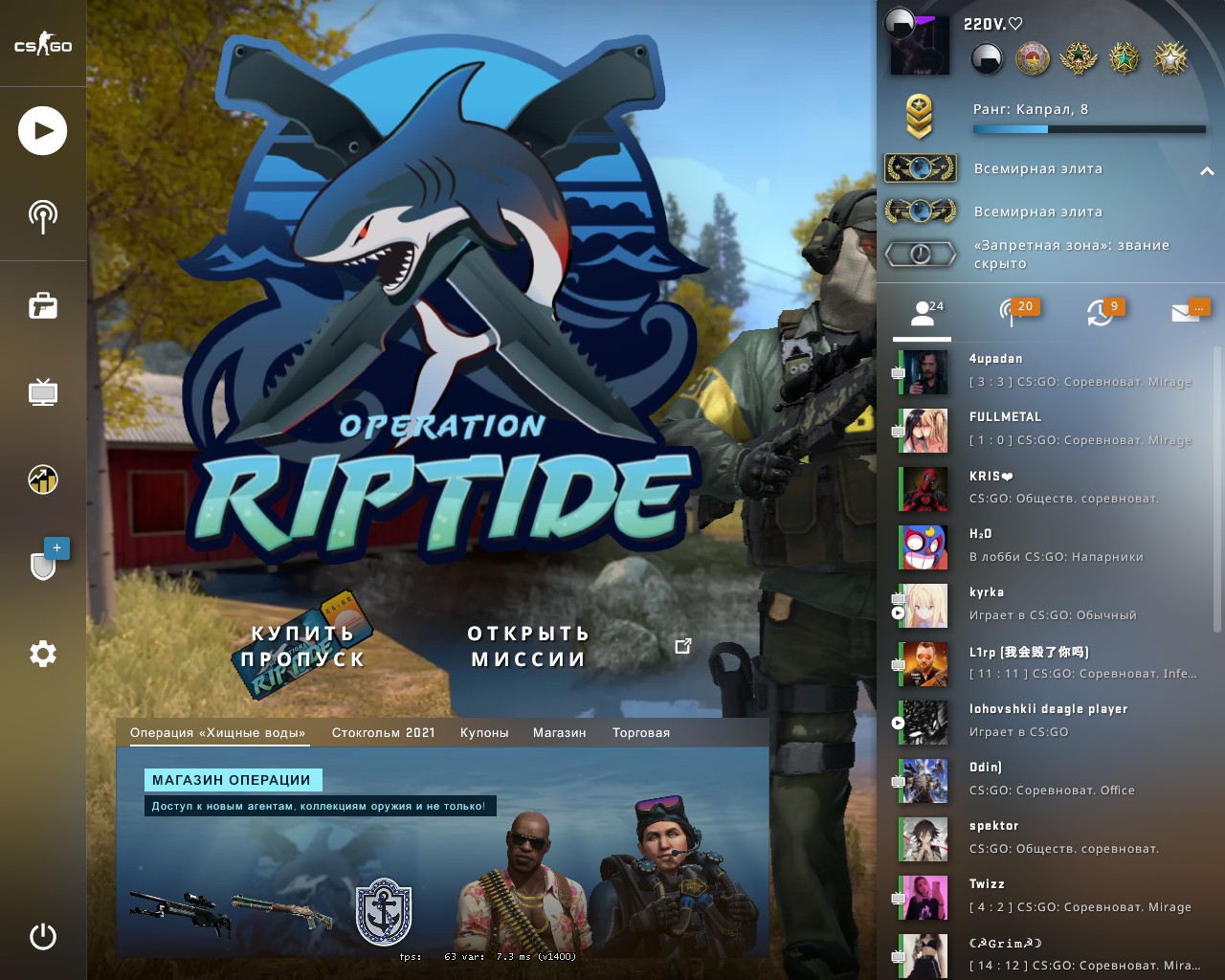Open the Магазин операции banner title

coord(232,780)
